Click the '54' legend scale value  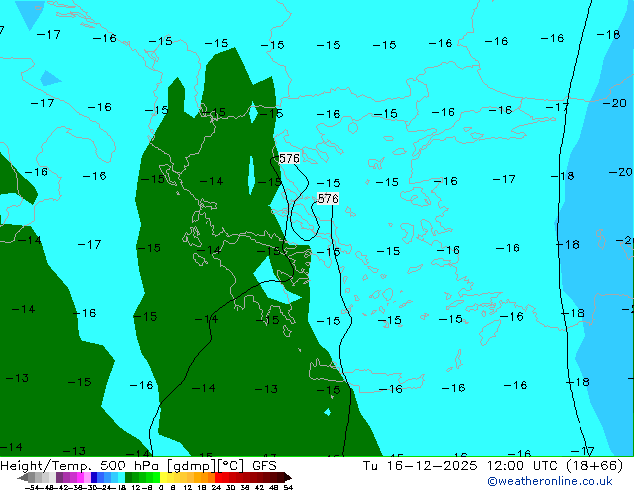288,487
